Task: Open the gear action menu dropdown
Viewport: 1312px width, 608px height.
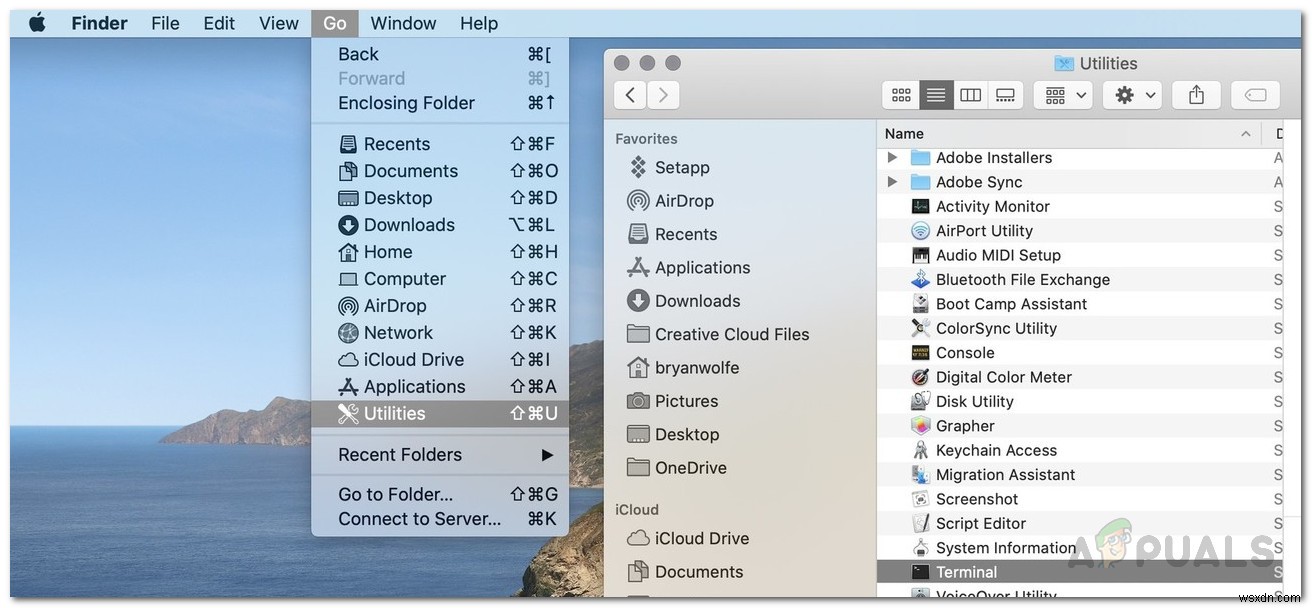Action: tap(1131, 94)
